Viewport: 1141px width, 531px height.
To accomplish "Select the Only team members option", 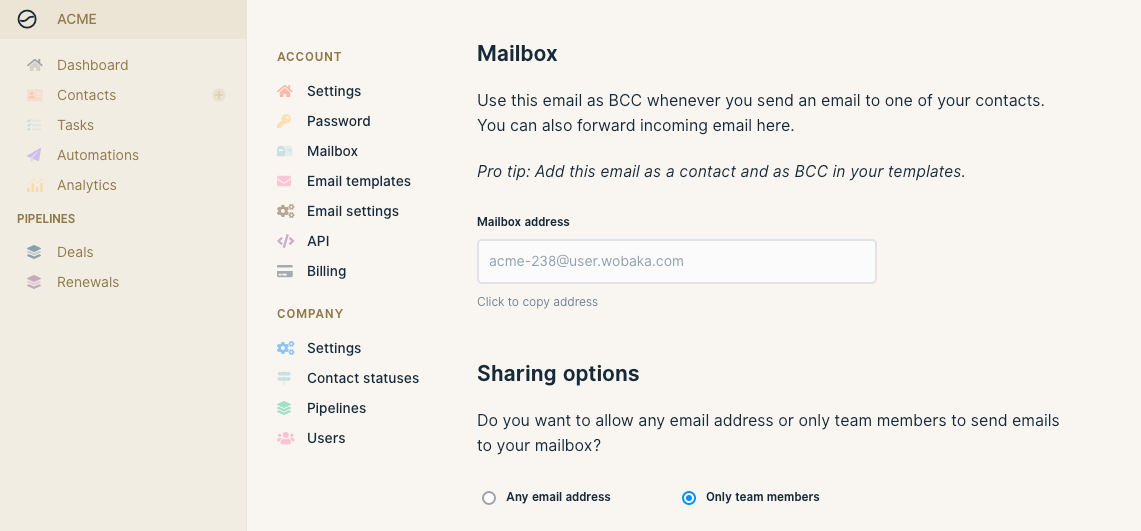I will click(688, 498).
